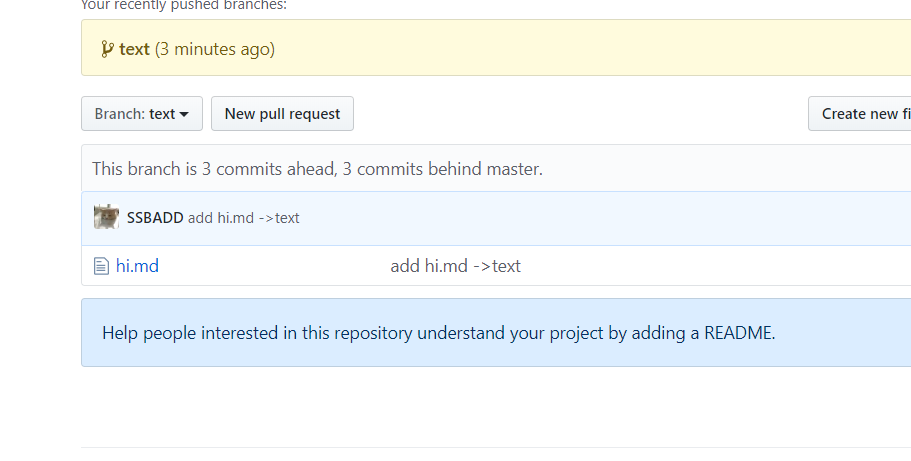The image size is (911, 461).
Task: Click the SSBADD avatar image
Action: pyautogui.click(x=106, y=217)
